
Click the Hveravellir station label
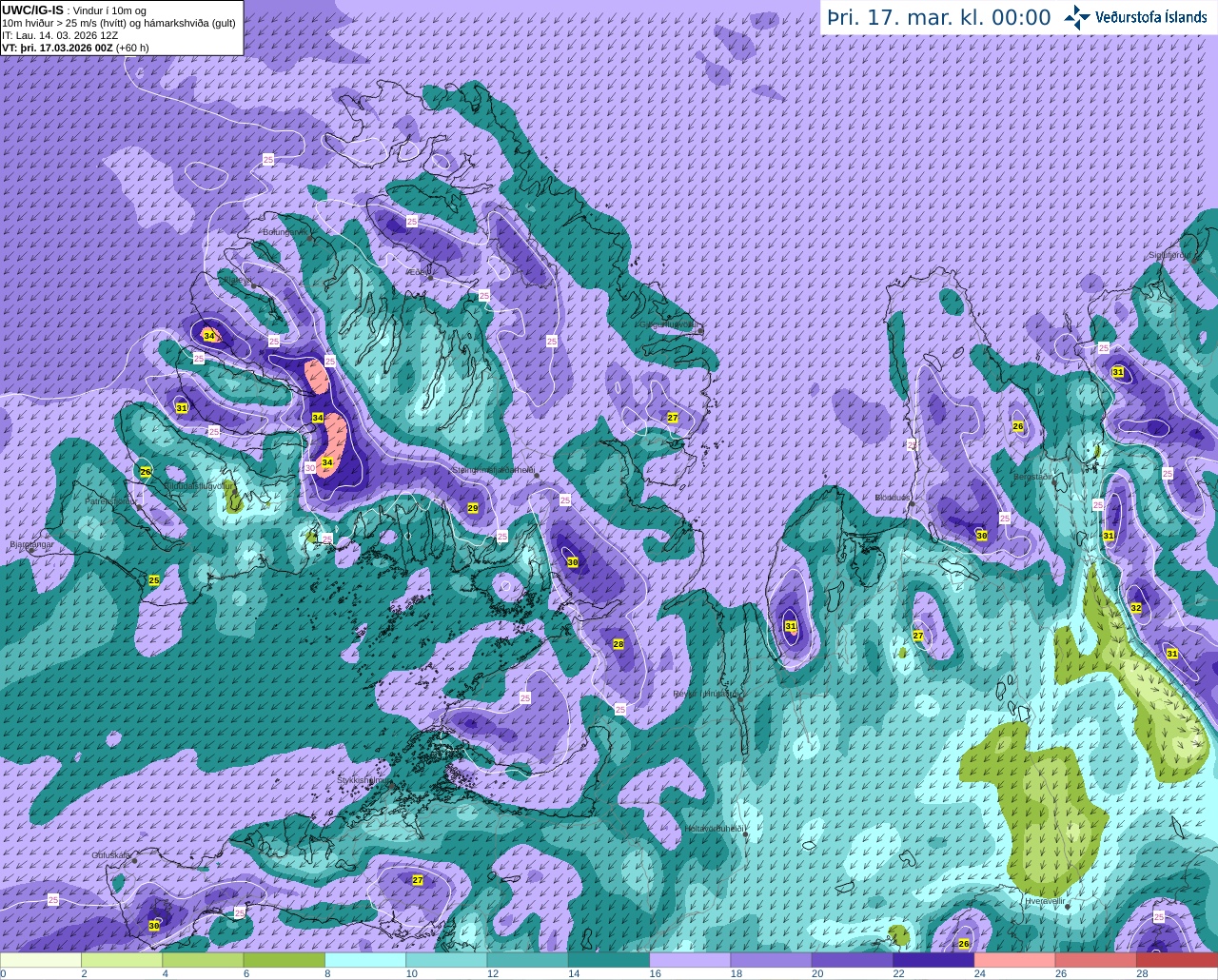tap(1045, 900)
